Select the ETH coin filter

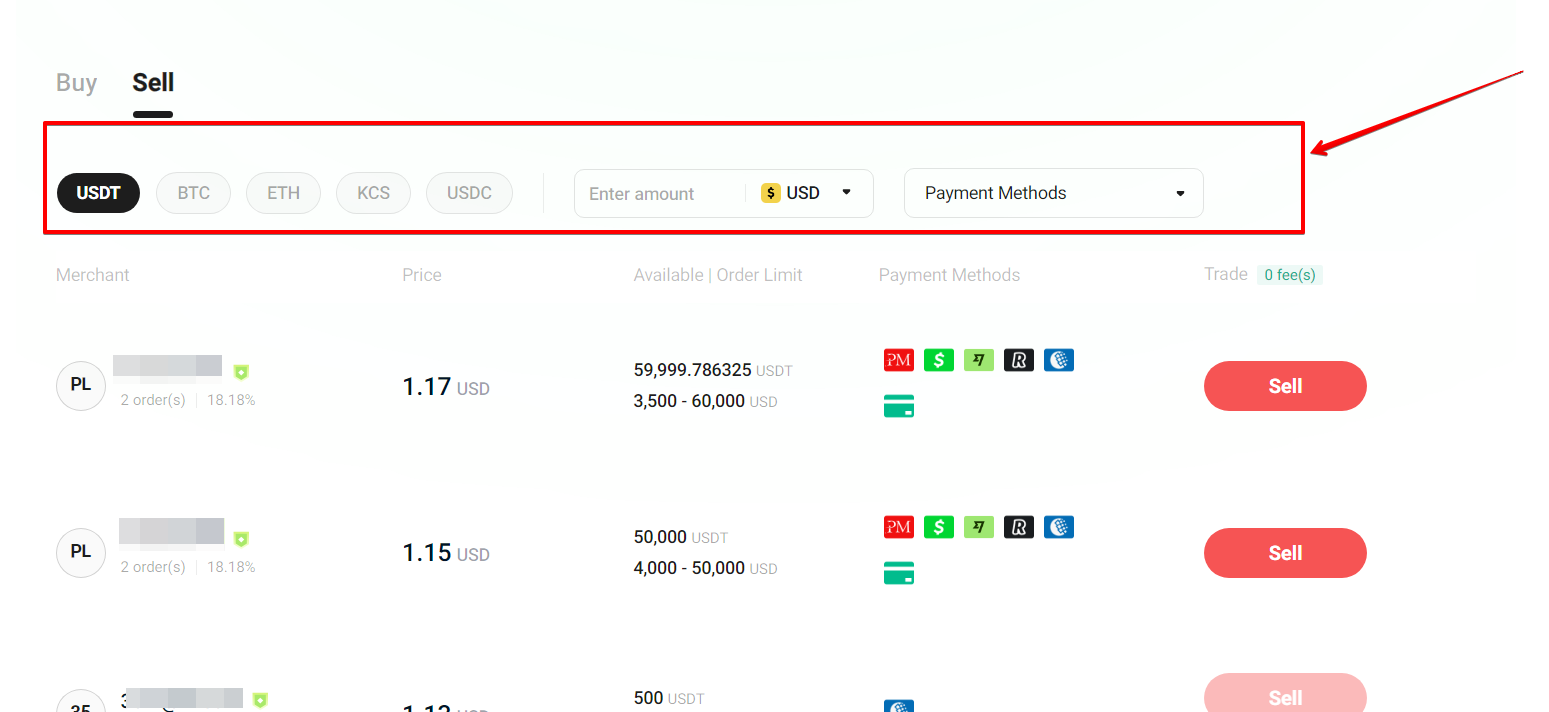click(284, 193)
